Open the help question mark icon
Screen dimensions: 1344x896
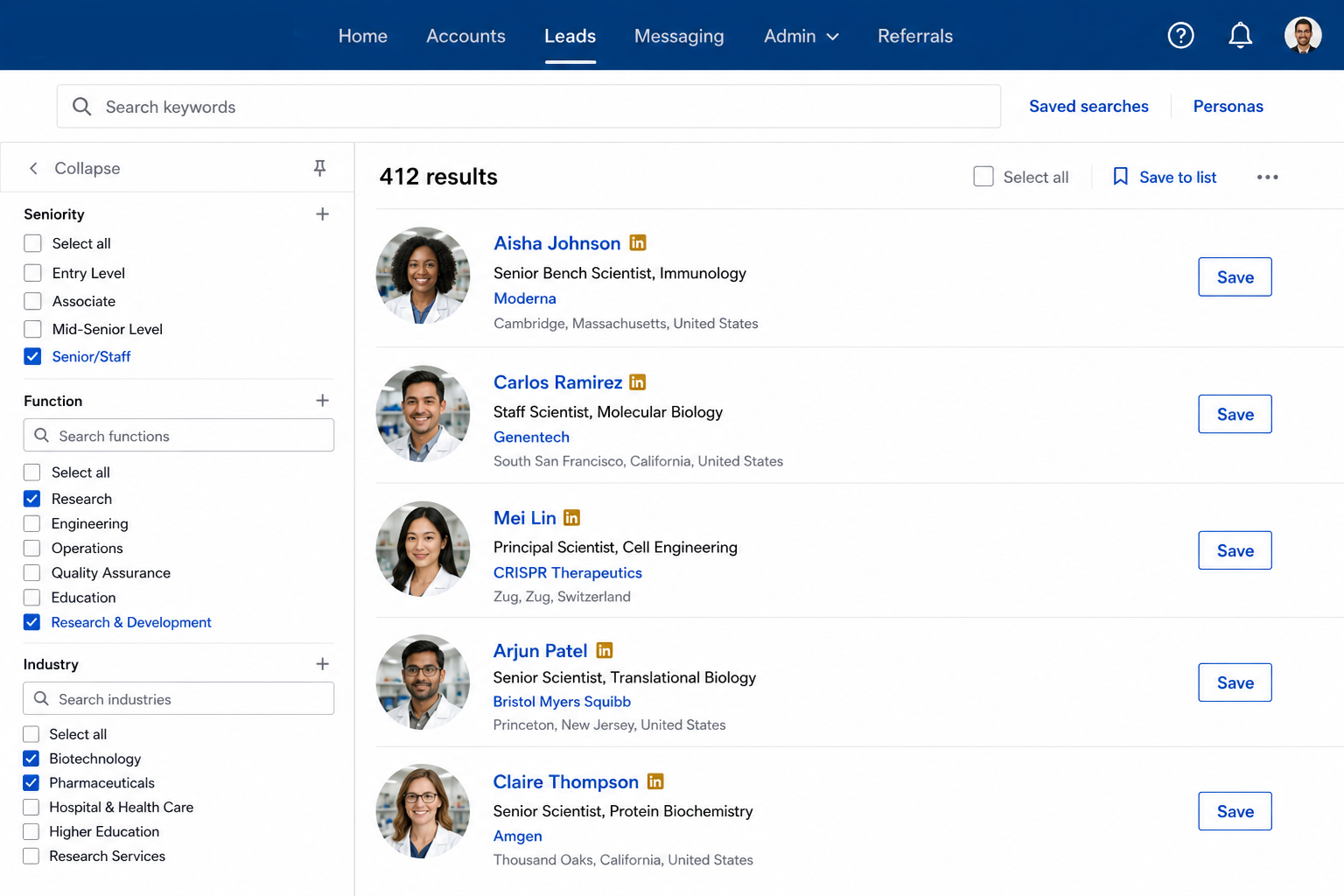pos(1180,35)
